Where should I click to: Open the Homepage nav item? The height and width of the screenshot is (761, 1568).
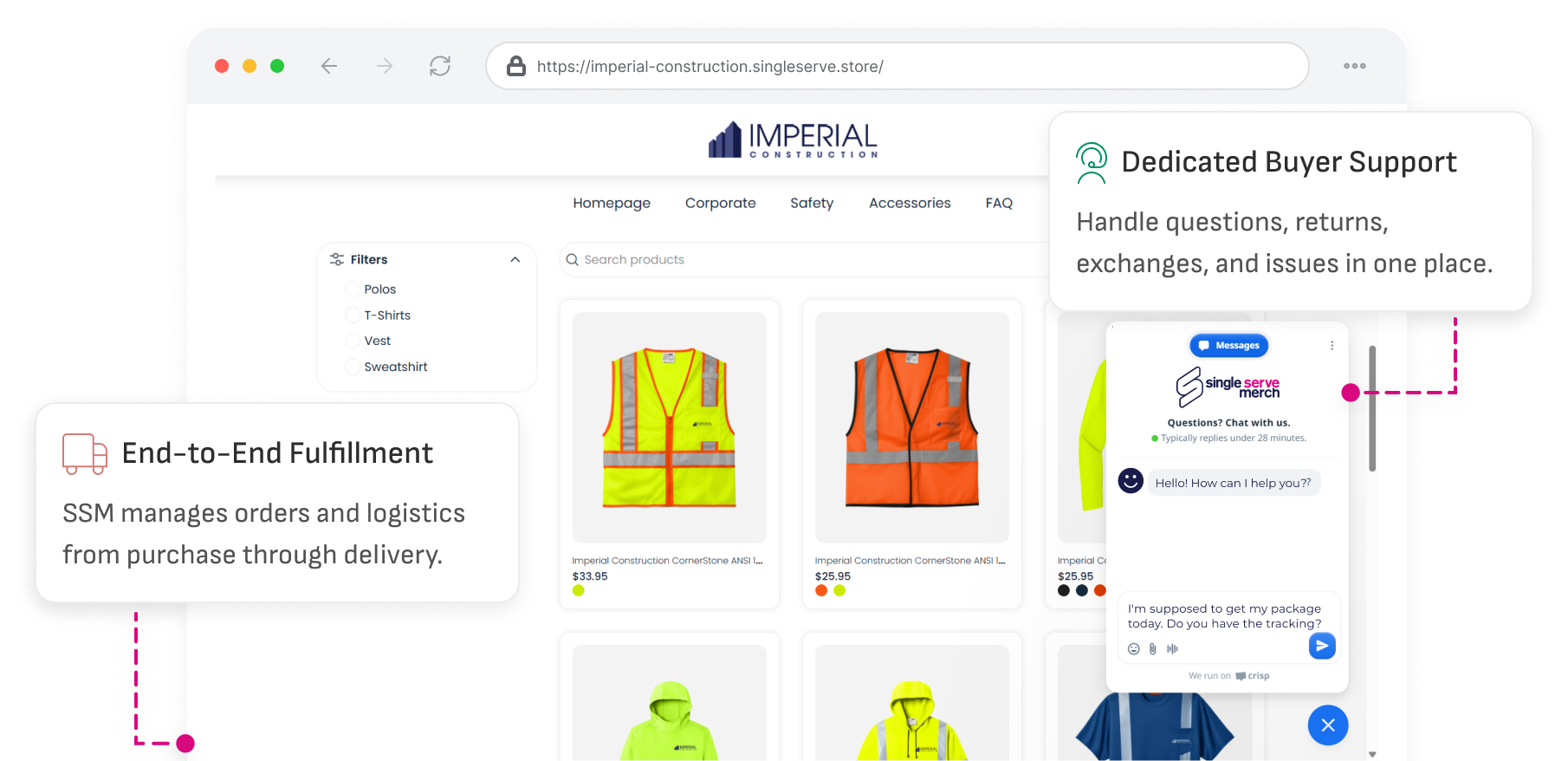(x=612, y=203)
